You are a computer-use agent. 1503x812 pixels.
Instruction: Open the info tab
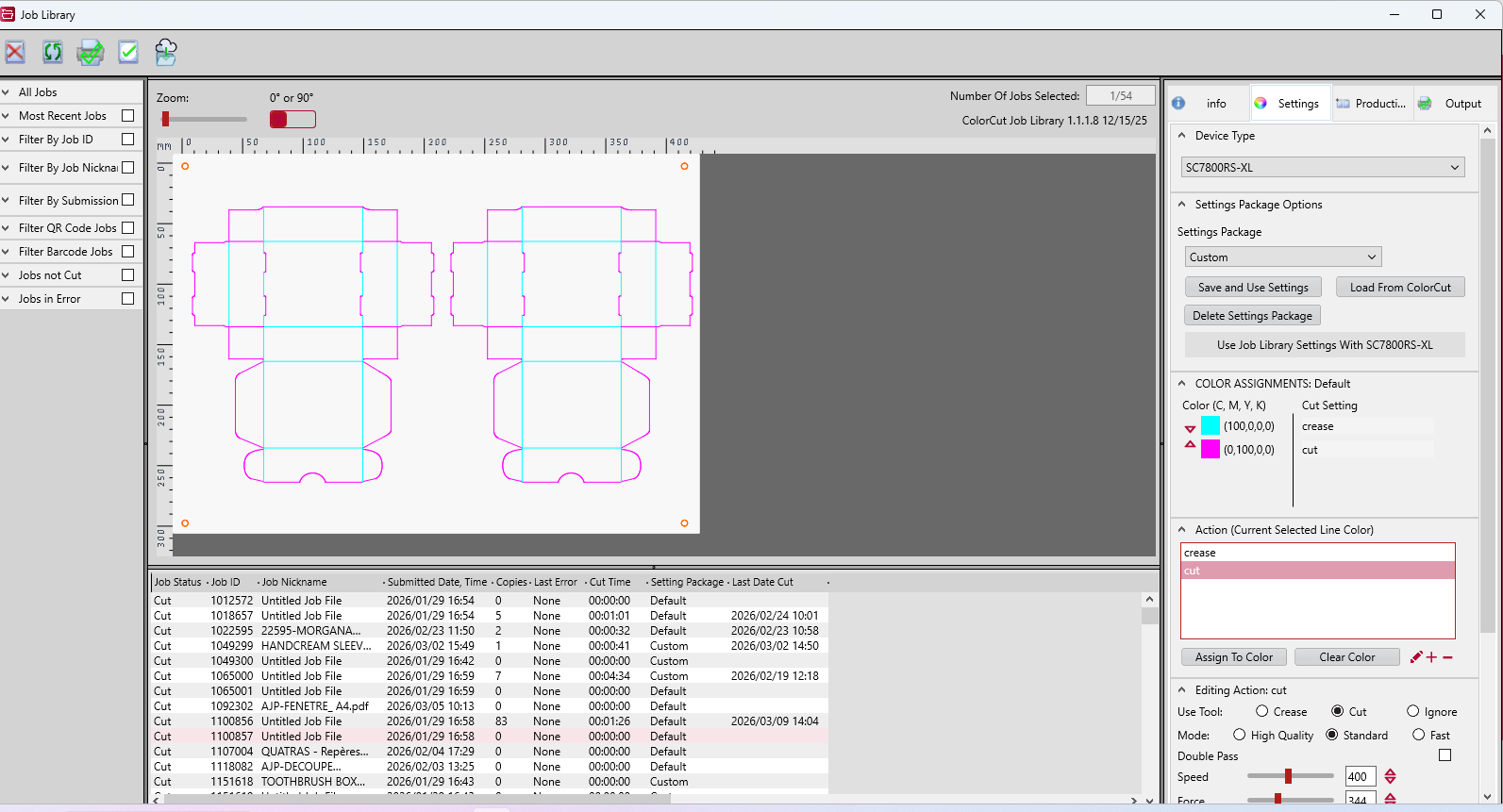pos(1205,104)
